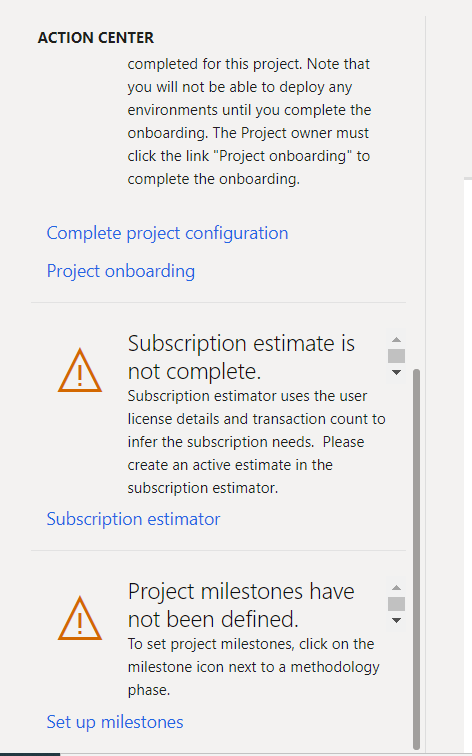Click the subscription estimator description text
The height and width of the screenshot is (756, 472).
[x=256, y=442]
